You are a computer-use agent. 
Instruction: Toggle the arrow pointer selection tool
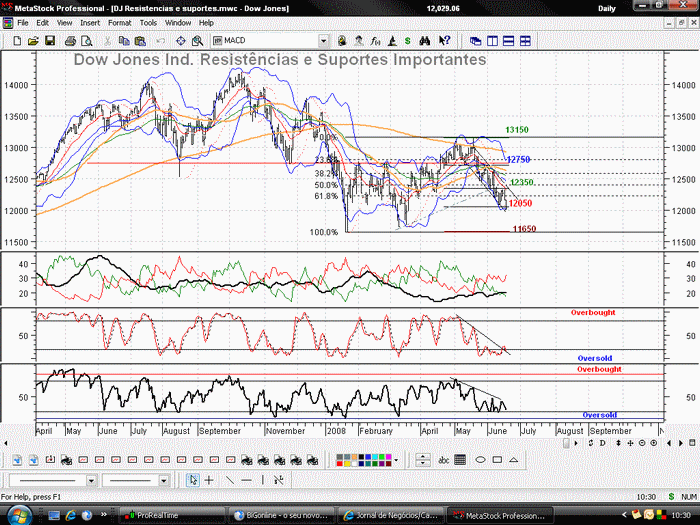click(193, 480)
